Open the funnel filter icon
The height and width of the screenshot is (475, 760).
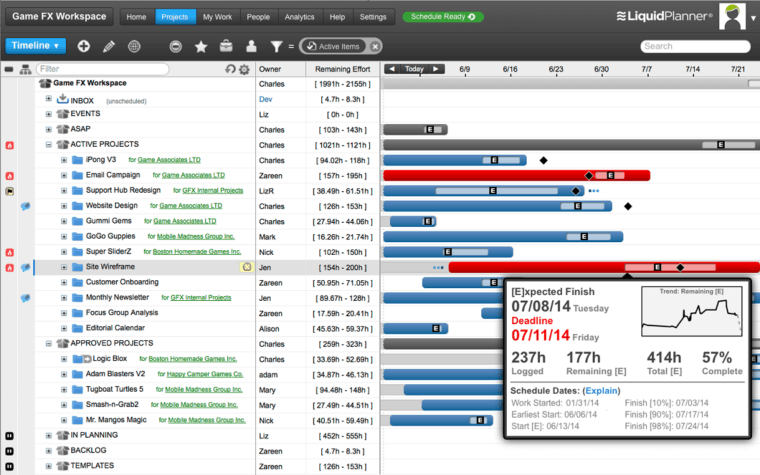point(276,46)
